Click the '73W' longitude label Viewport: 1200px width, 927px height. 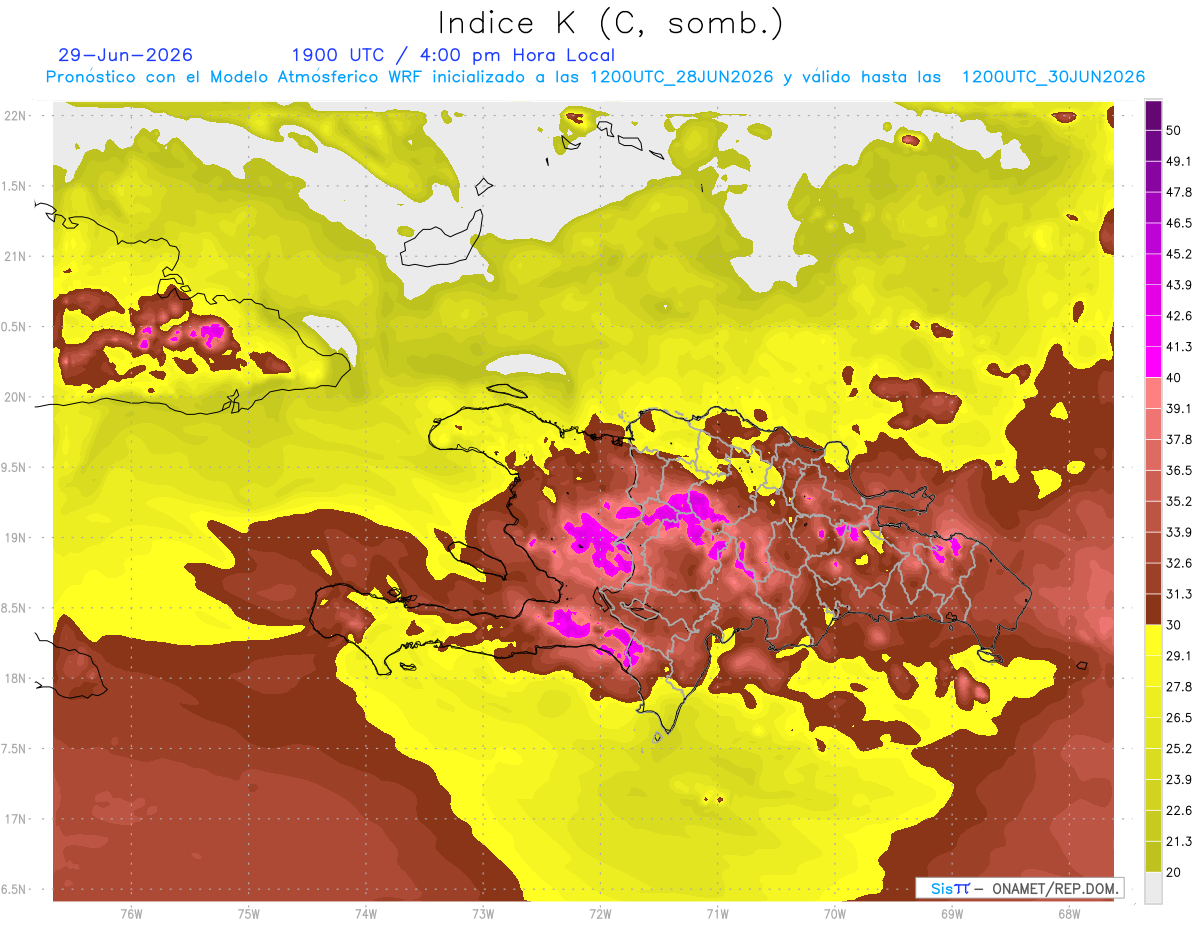[483, 913]
